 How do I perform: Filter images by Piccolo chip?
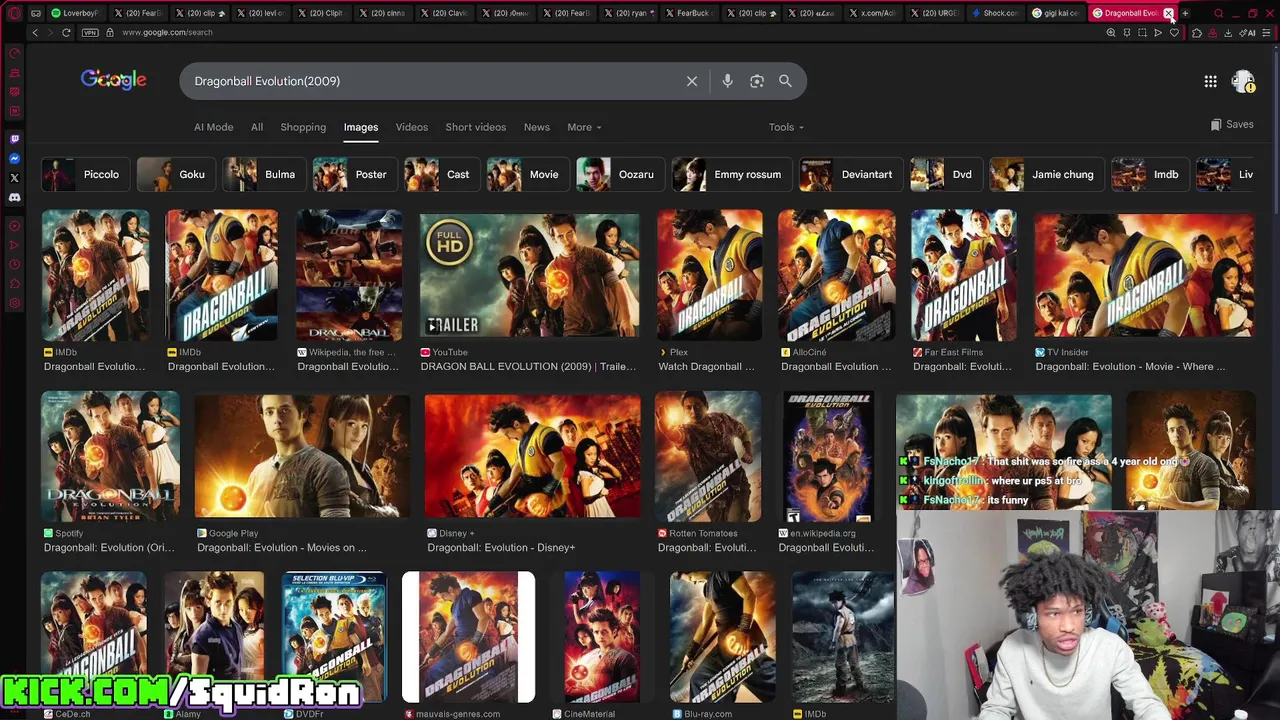tap(86, 174)
